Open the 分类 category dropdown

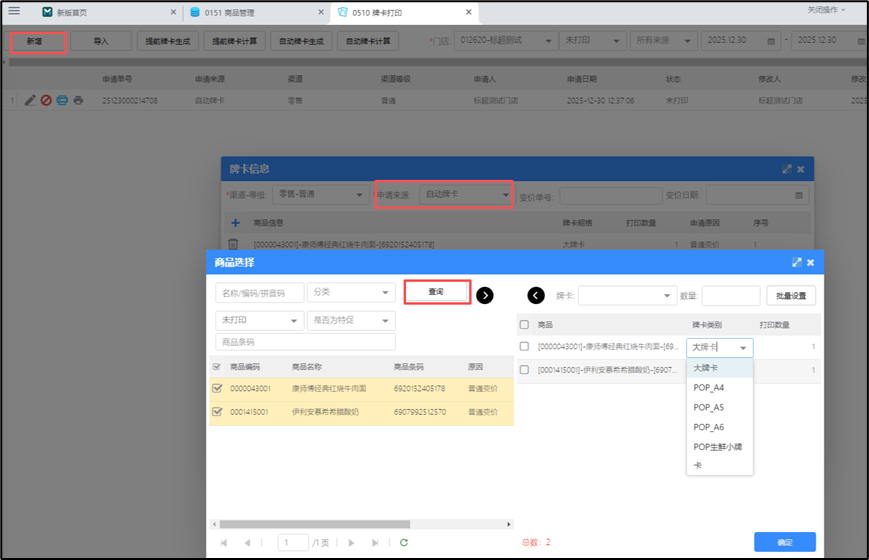[351, 292]
